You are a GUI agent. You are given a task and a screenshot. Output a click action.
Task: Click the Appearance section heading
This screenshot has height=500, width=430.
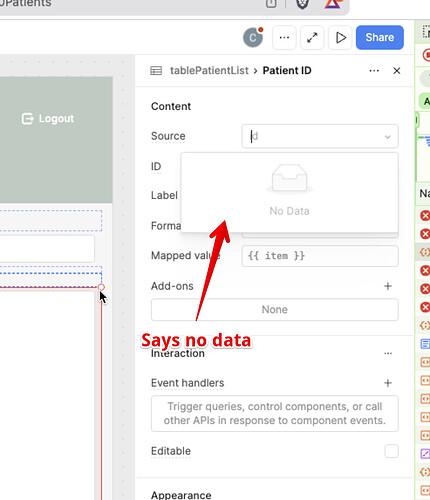(181, 495)
